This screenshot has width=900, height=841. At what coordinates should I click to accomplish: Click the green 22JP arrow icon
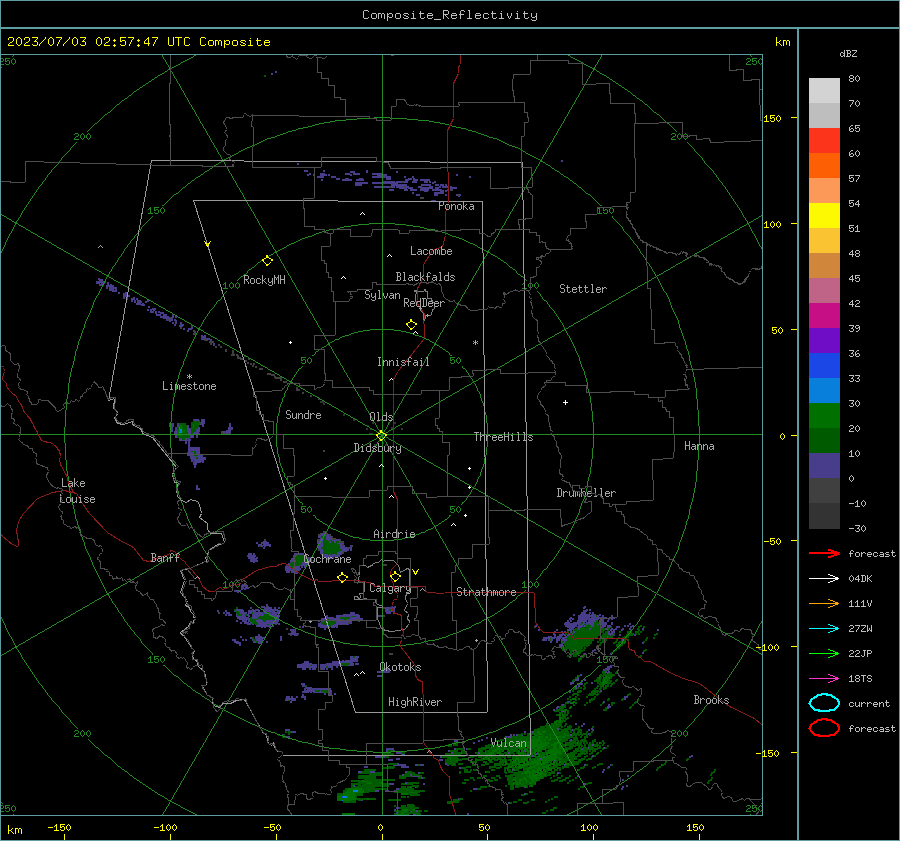[x=824, y=653]
